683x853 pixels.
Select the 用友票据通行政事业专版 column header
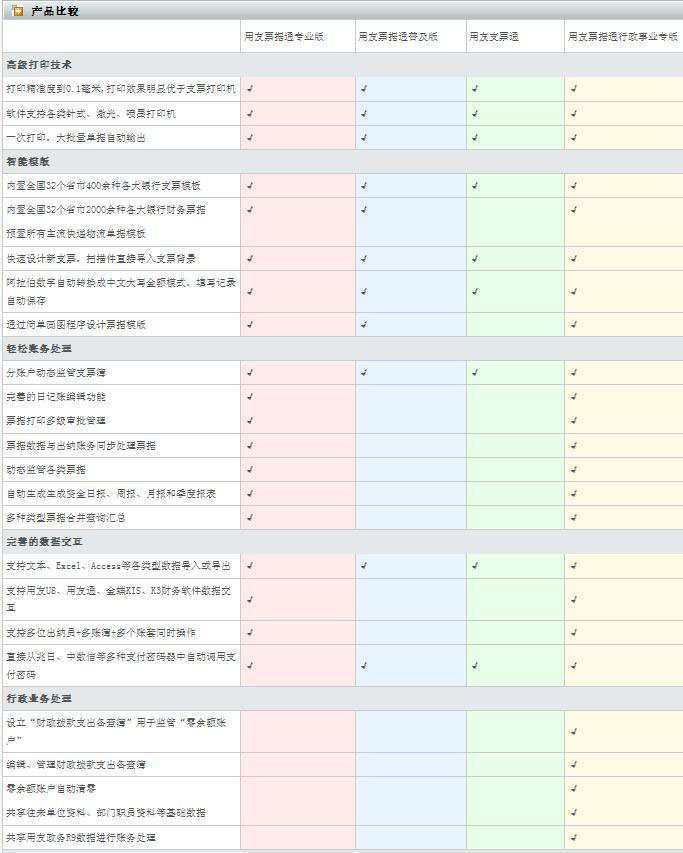coord(623,36)
